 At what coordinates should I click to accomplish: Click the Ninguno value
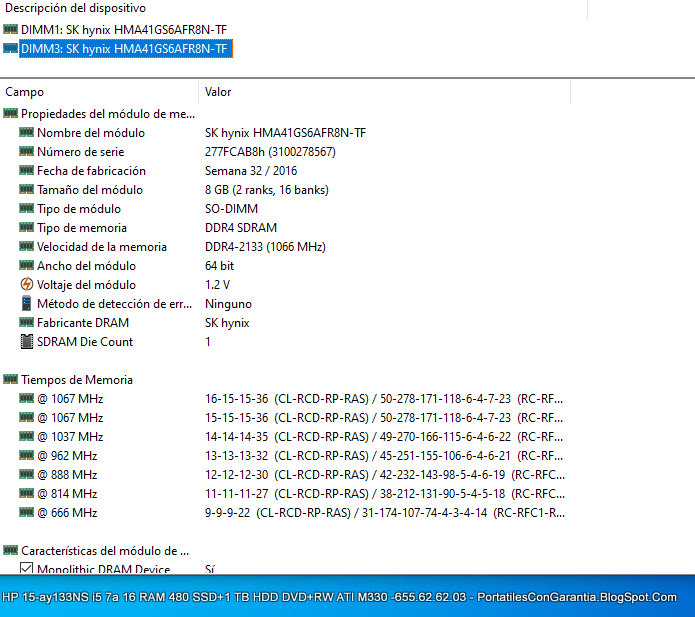coord(228,304)
